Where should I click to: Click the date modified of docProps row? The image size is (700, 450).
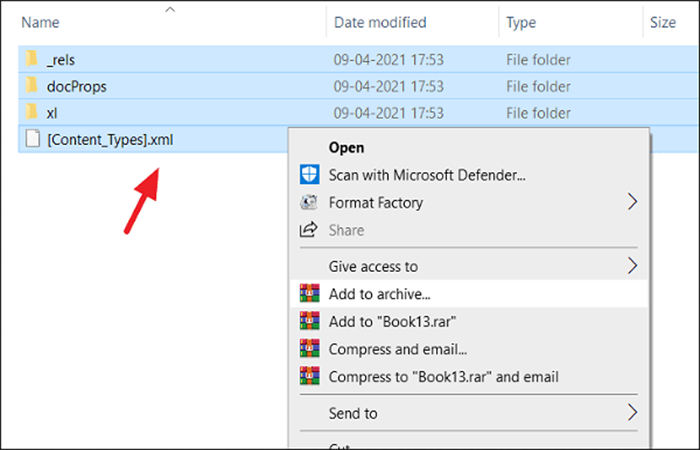[x=388, y=86]
